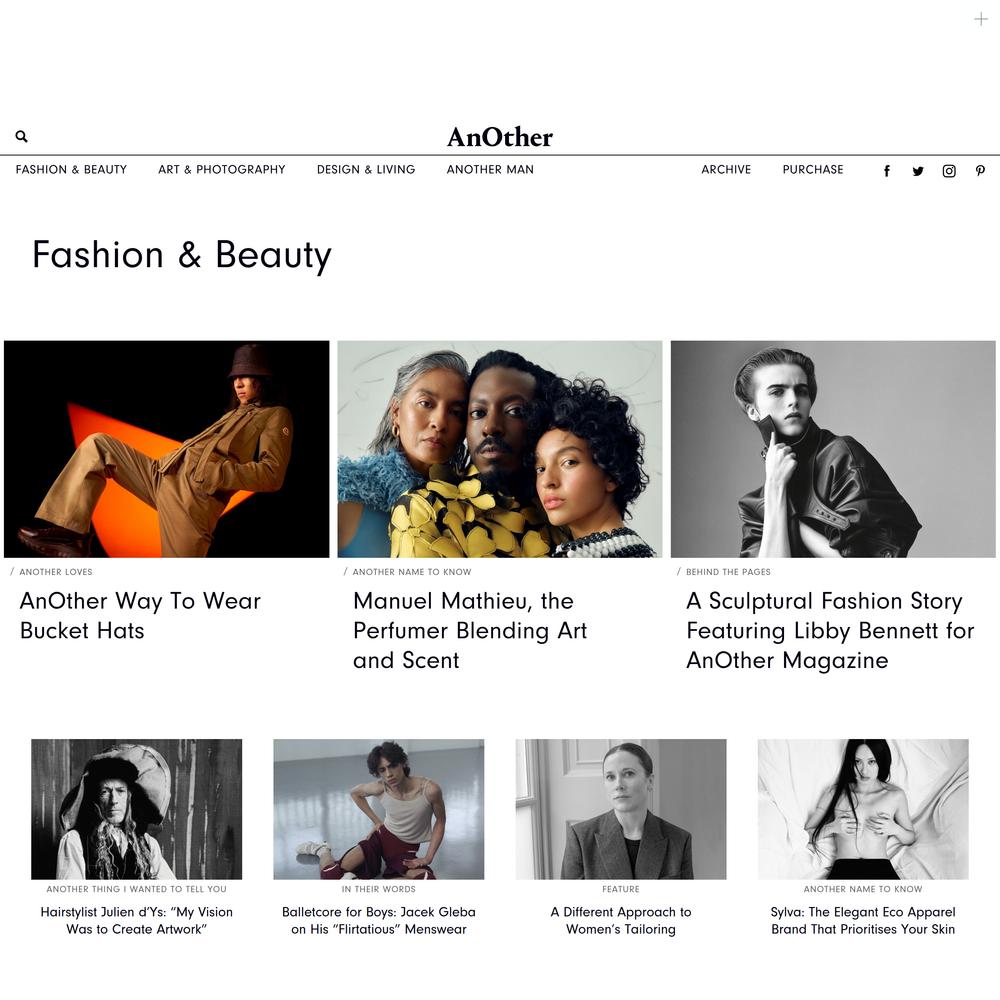Open Balletcore for Boys article image

(379, 809)
